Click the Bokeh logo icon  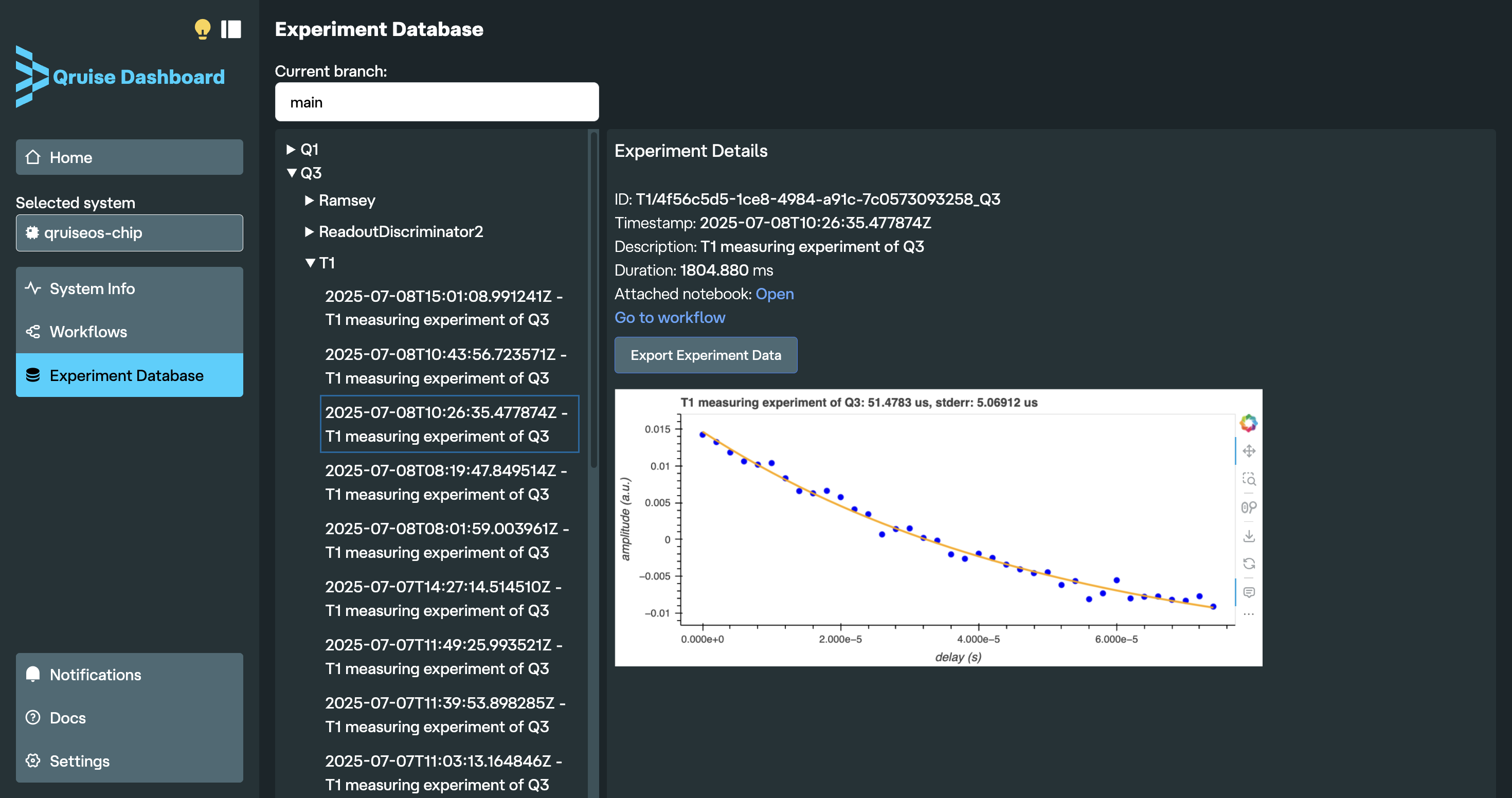[x=1249, y=423]
